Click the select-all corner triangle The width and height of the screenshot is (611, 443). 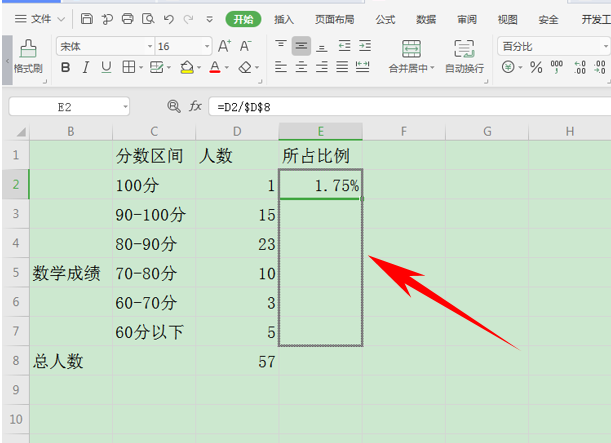(x=20, y=132)
